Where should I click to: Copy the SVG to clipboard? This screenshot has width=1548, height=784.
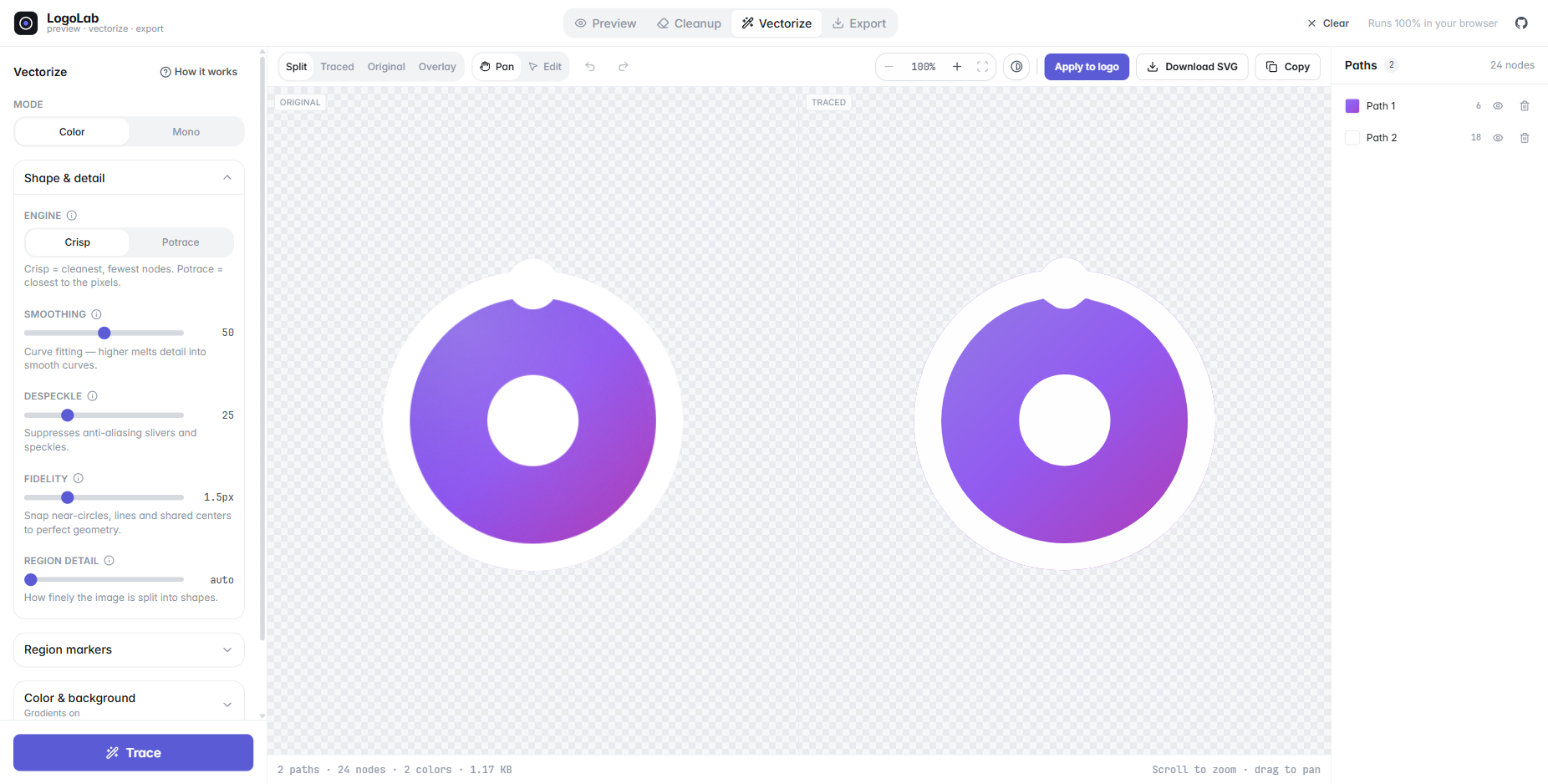click(1288, 67)
